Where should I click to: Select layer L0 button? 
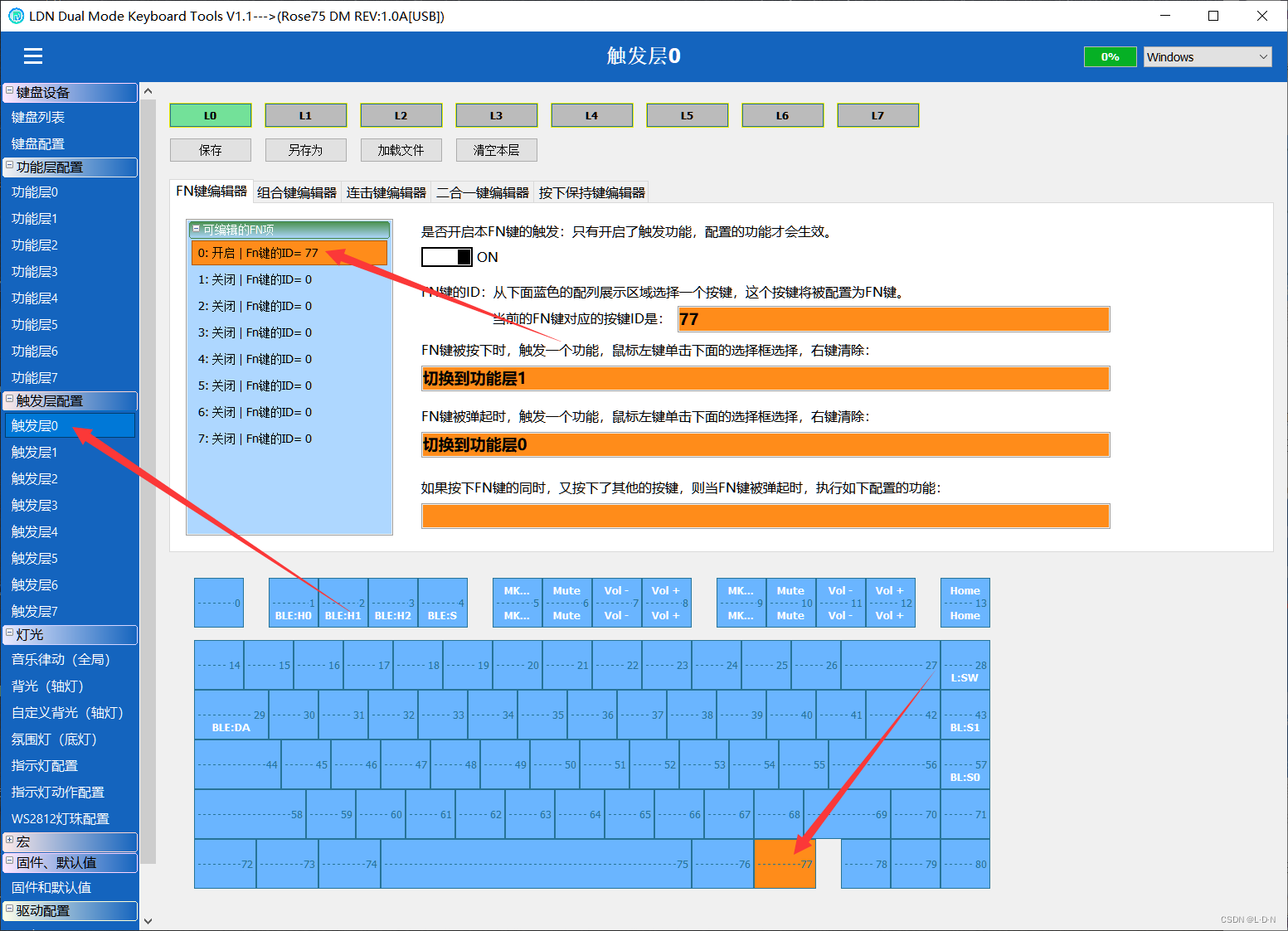coord(211,115)
